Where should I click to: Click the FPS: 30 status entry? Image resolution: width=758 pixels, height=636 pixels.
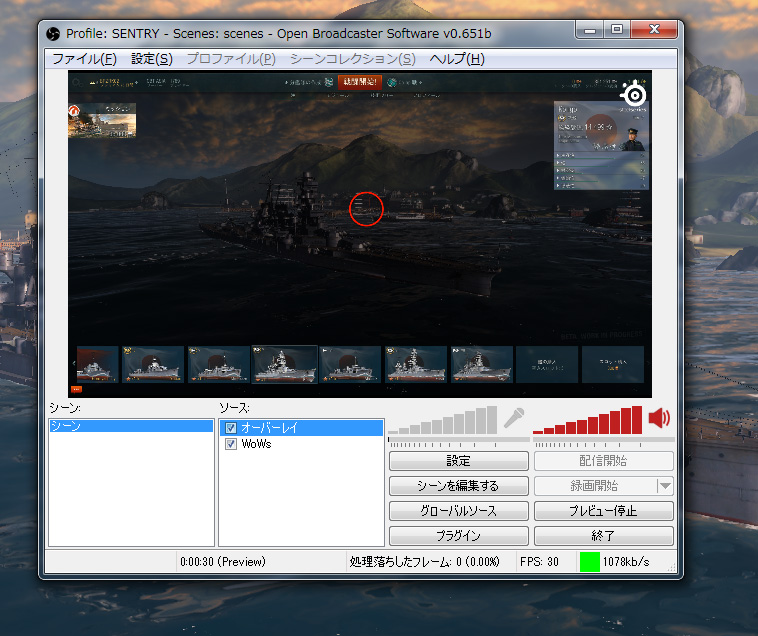539,562
